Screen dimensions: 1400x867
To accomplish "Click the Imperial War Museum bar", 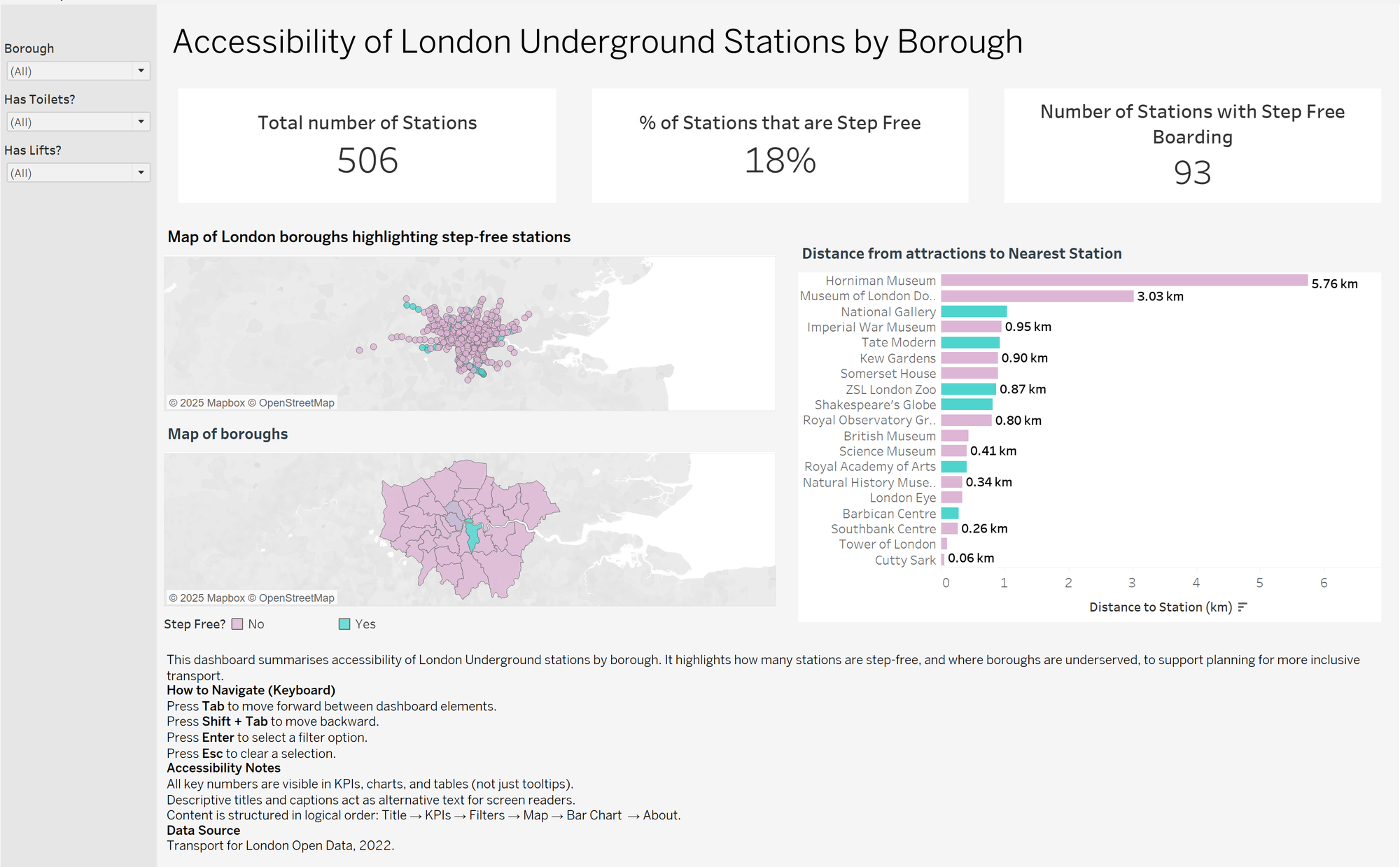I will (971, 327).
